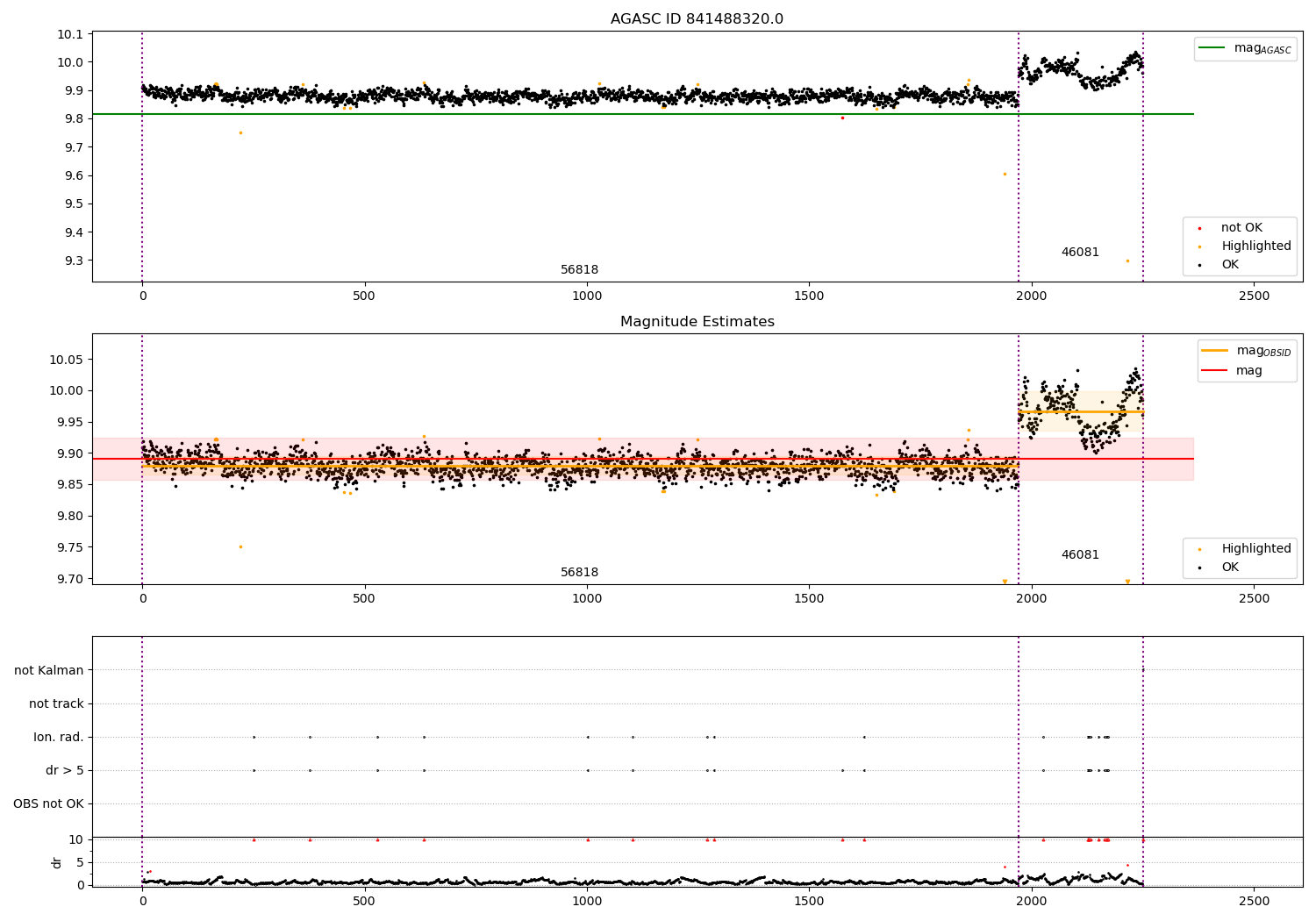Click the red not-OK point near 9.8 in top plot
The height and width of the screenshot is (921, 1316).
point(842,118)
